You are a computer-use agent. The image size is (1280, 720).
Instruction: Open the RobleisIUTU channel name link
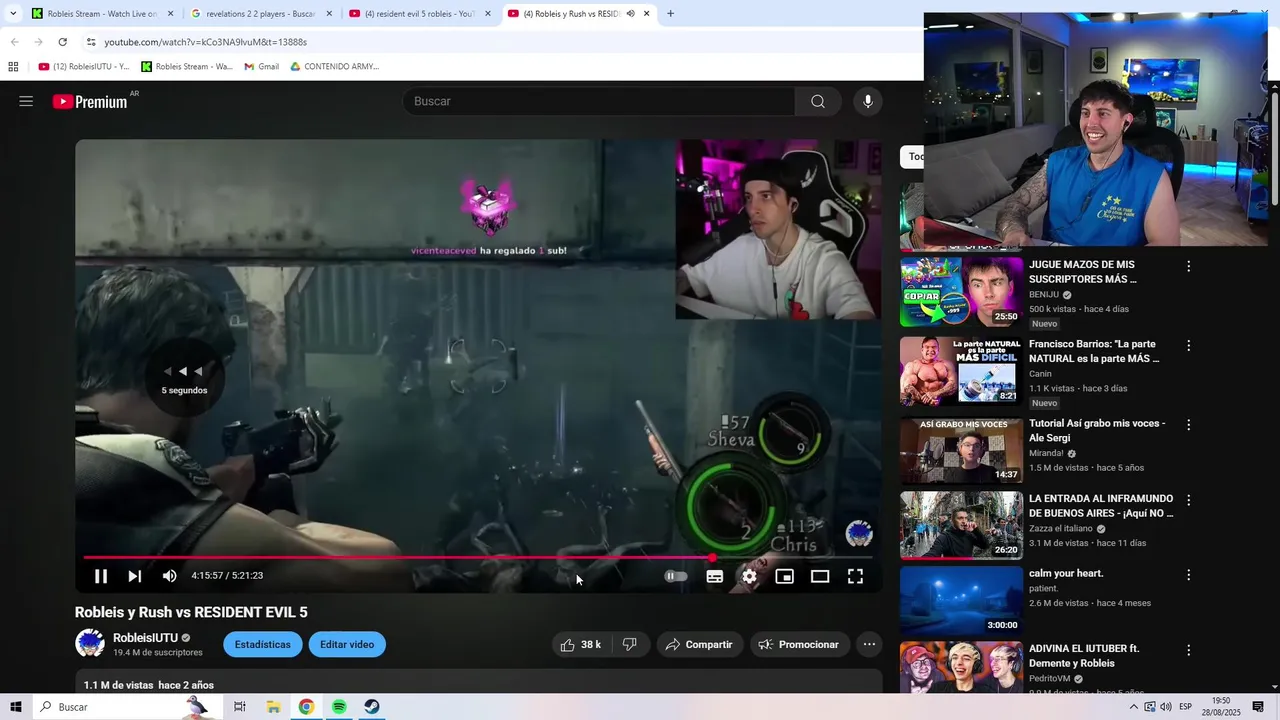click(145, 638)
